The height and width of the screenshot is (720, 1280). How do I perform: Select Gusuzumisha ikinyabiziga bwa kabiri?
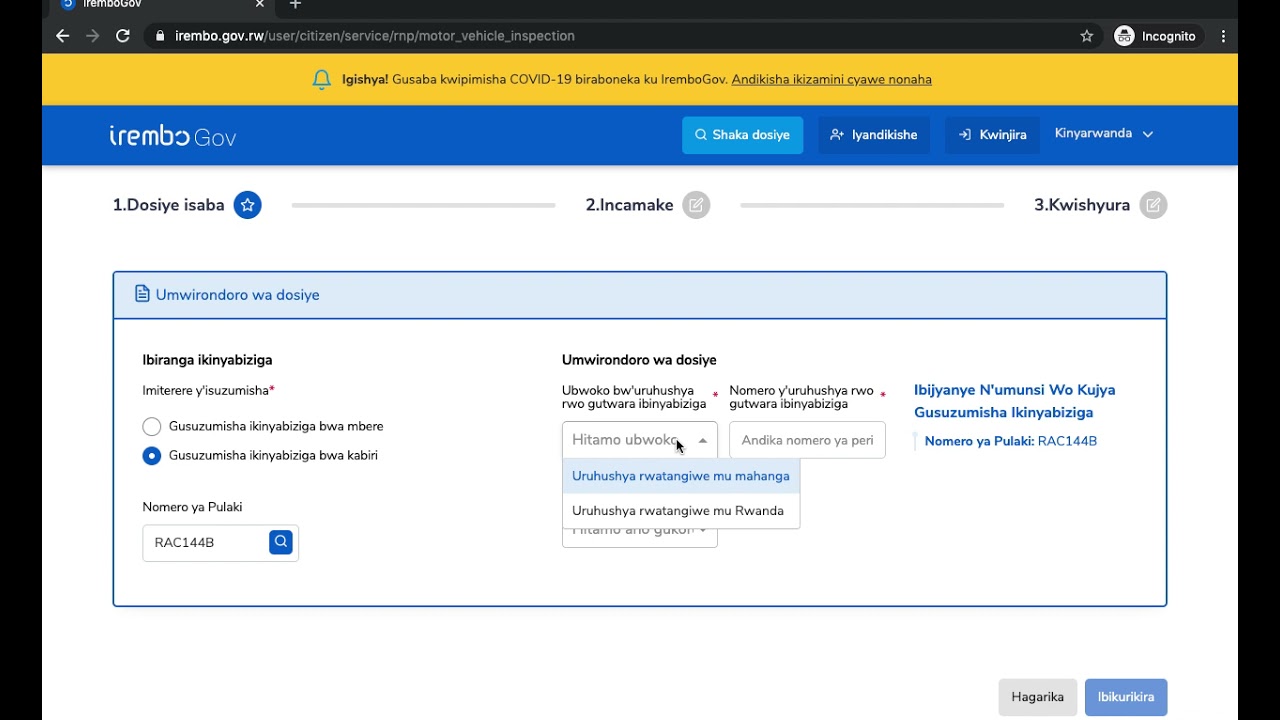pyautogui.click(x=152, y=456)
